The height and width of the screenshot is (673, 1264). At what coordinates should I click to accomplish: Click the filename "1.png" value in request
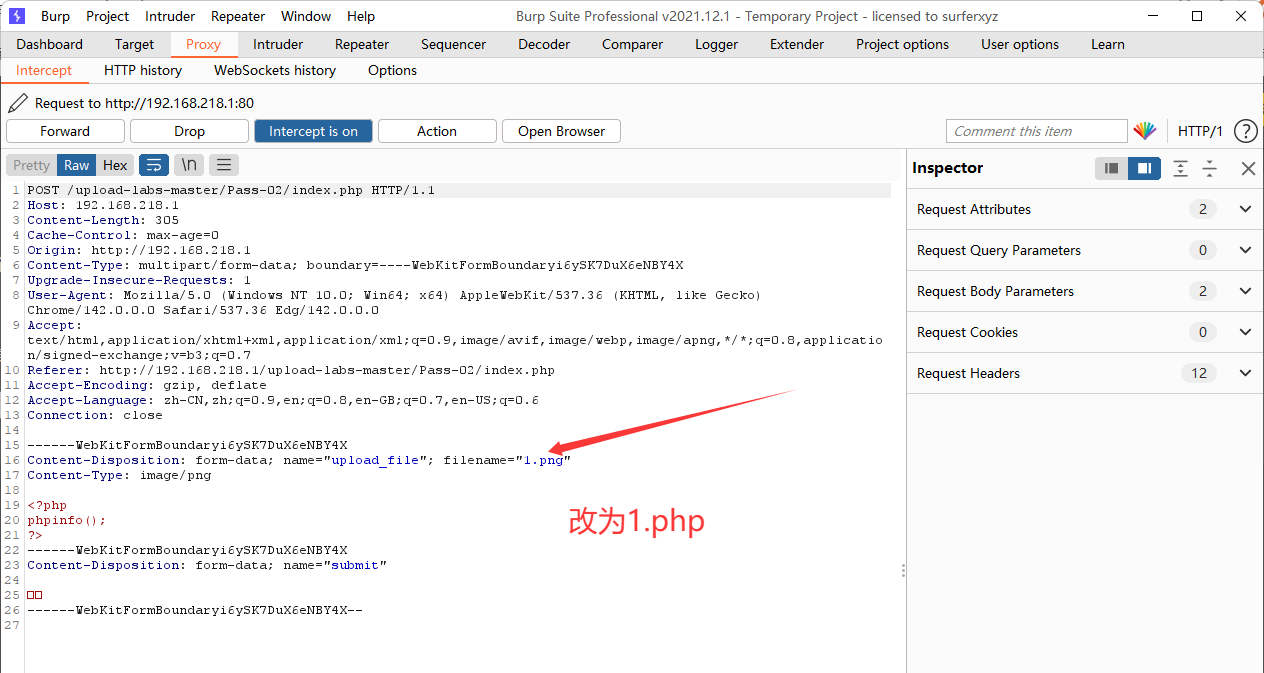point(543,460)
